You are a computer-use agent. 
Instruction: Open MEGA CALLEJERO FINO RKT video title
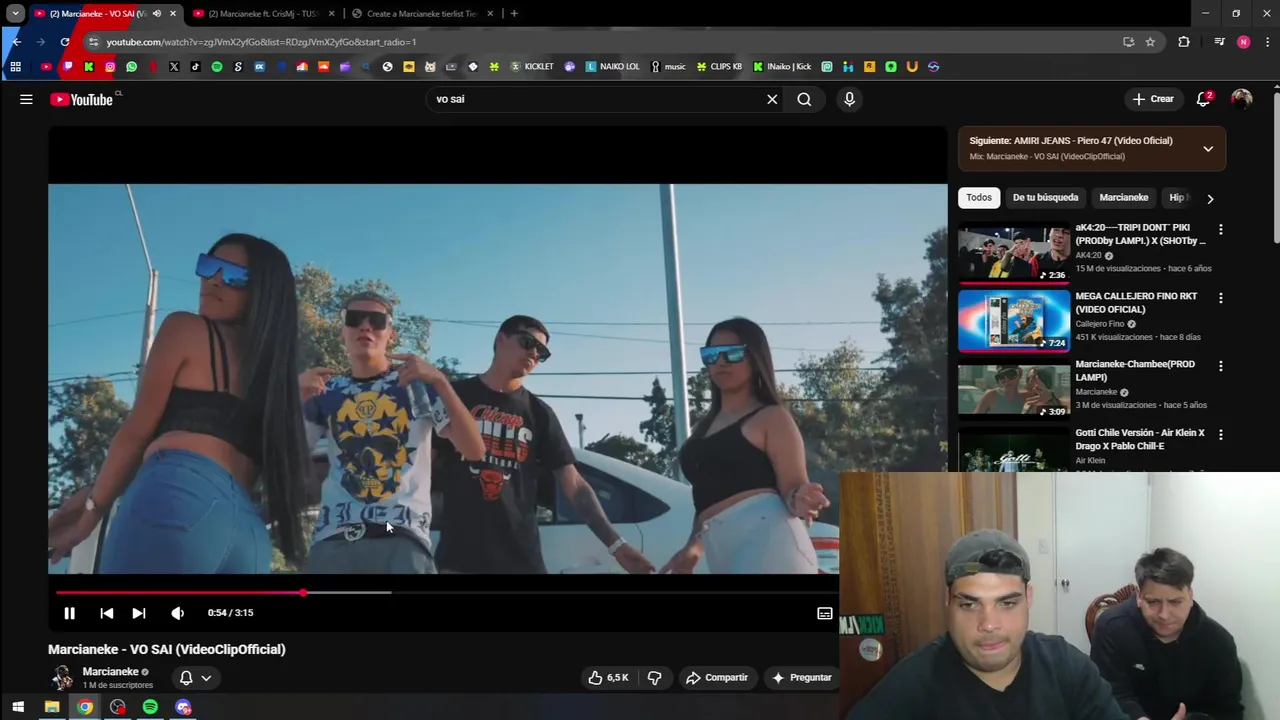1136,303
